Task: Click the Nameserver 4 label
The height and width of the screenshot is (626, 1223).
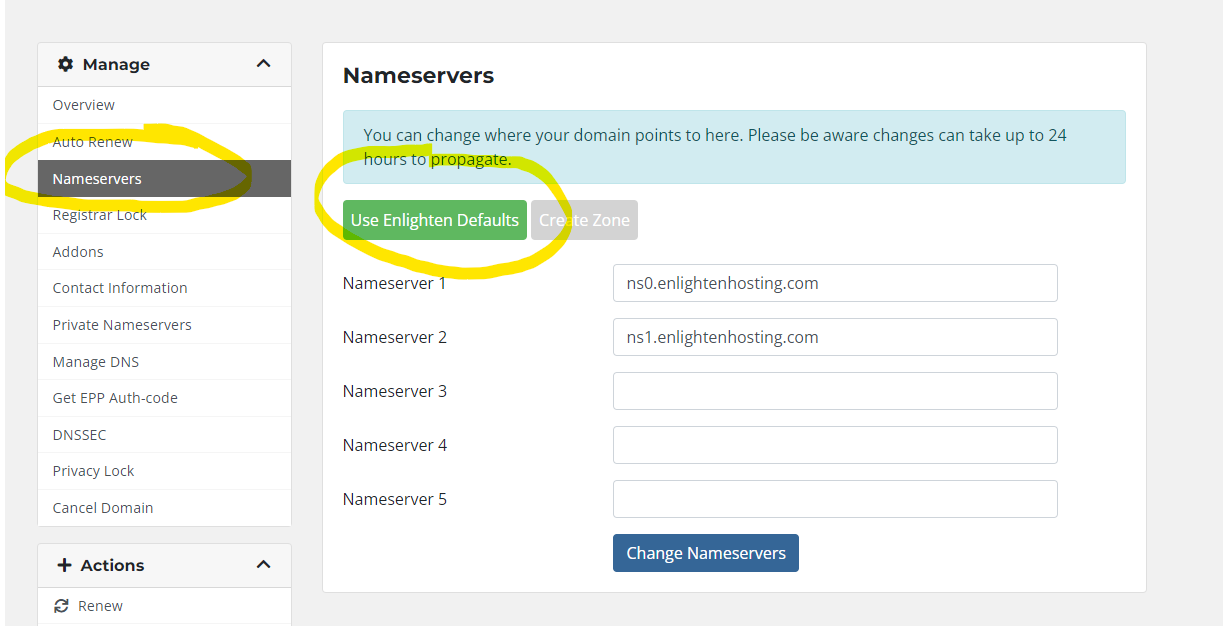Action: (395, 445)
